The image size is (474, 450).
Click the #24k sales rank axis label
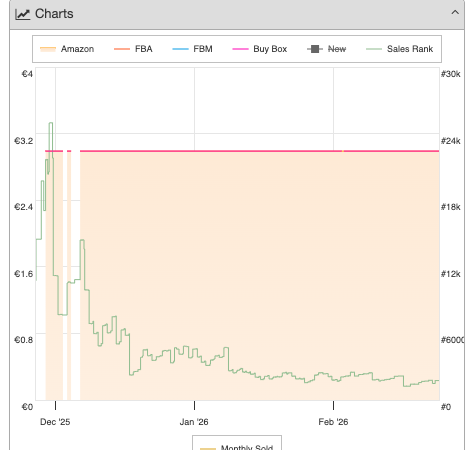tap(451, 141)
